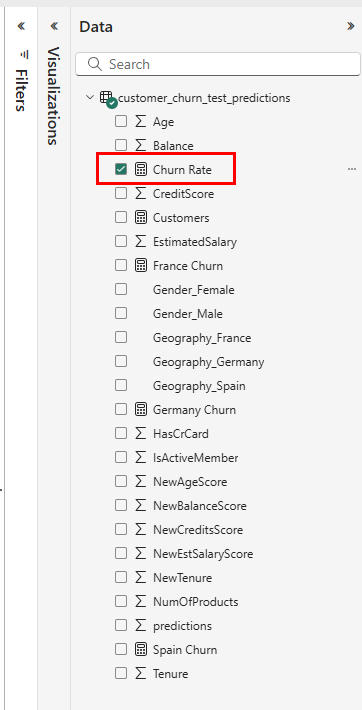Click the Customers measure calculator icon
Viewport: 362px width, 710px height.
(x=141, y=218)
